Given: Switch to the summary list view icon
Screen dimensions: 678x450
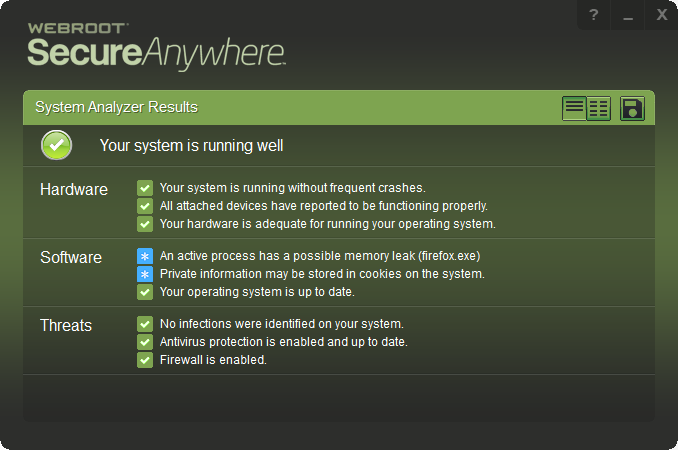Looking at the screenshot, I should (574, 108).
